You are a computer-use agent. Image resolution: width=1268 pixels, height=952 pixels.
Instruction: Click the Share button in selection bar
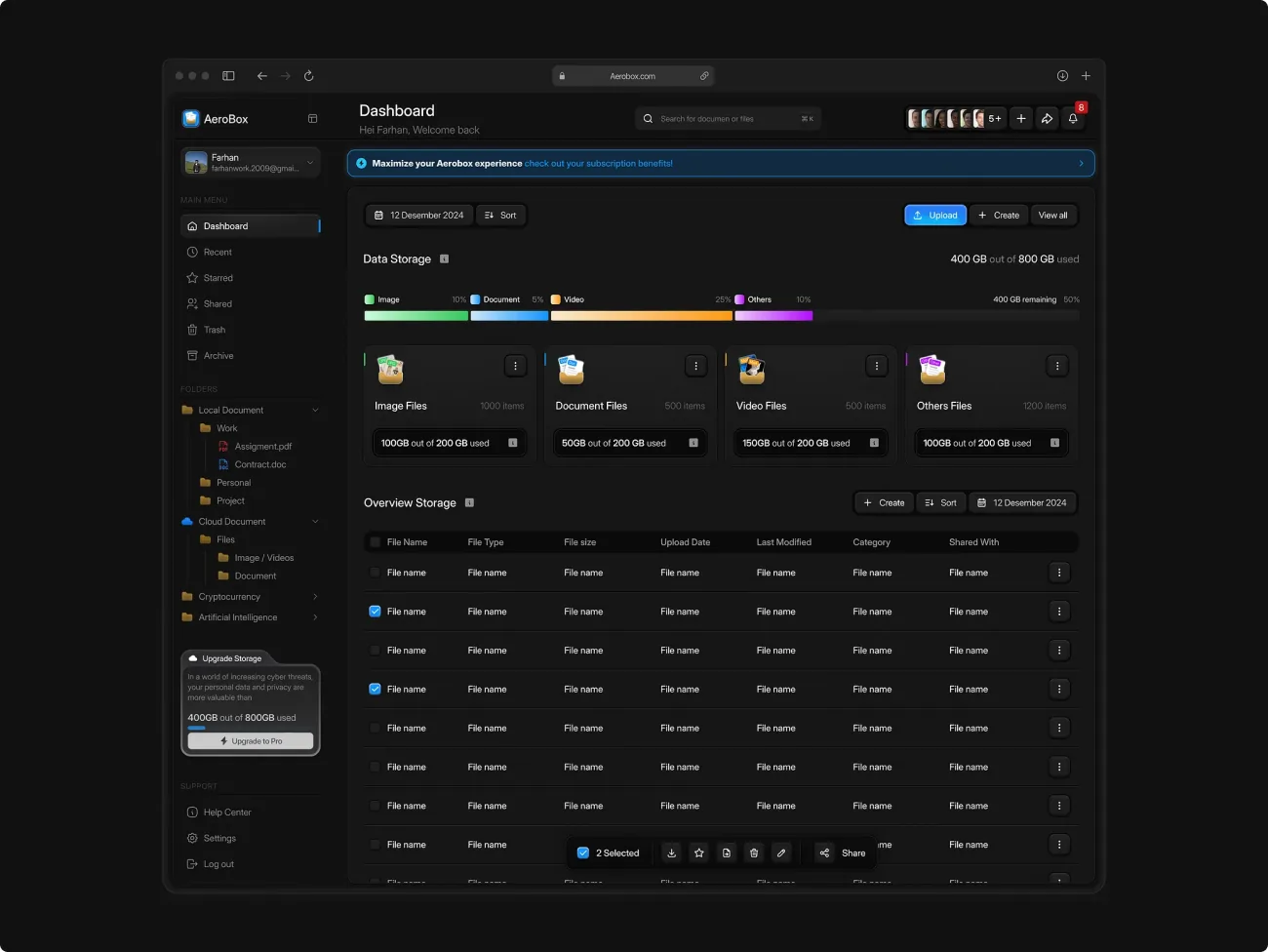coord(842,853)
